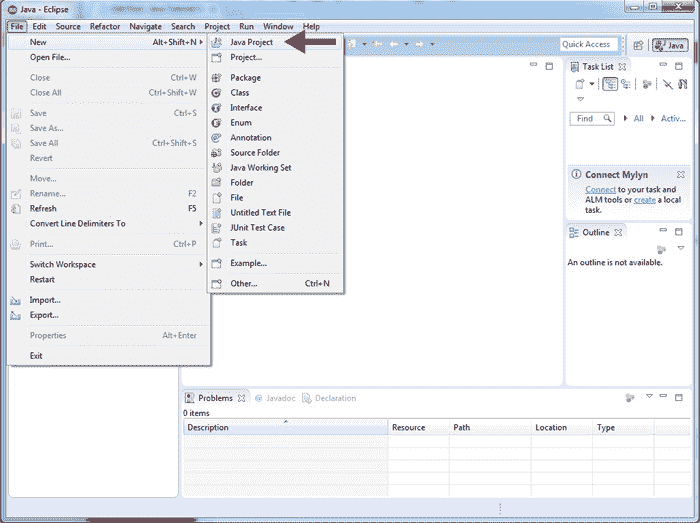700x523 pixels.
Task: Sort by the Type column header
Action: click(x=624, y=428)
